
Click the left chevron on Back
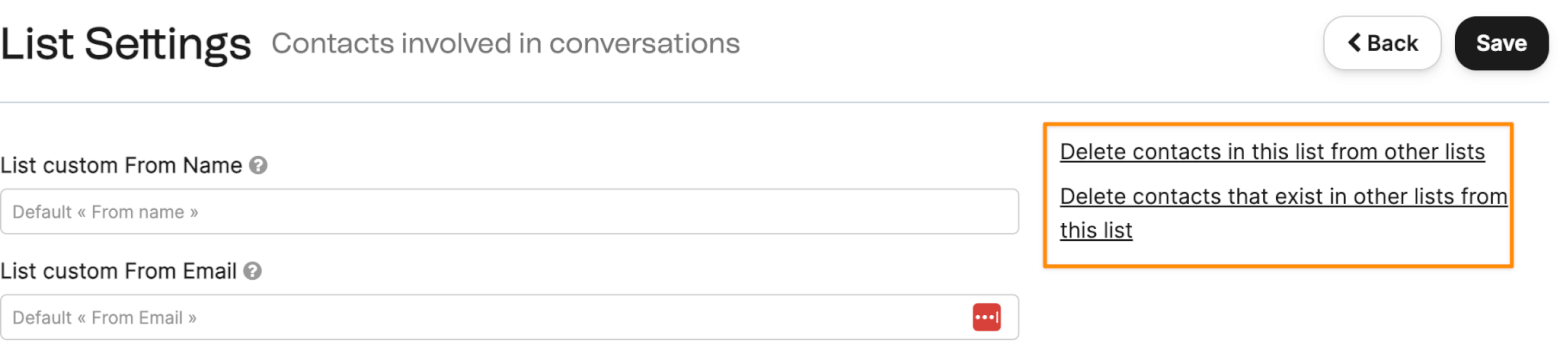(x=1354, y=43)
